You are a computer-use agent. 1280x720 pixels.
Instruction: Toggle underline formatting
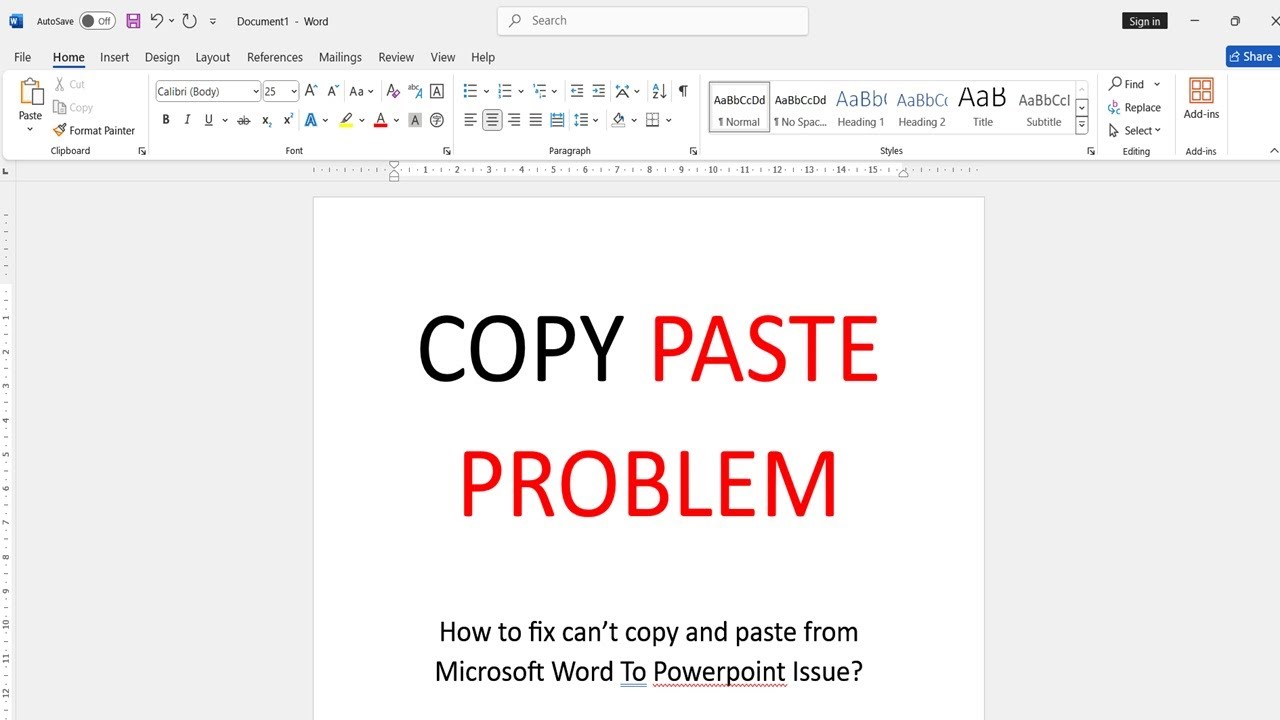pyautogui.click(x=208, y=120)
